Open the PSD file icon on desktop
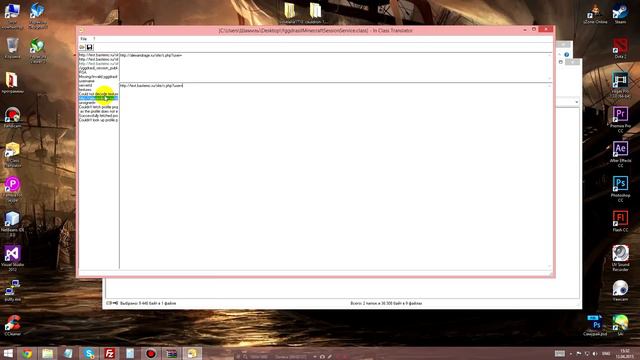Viewport: 640px width, 360px height. pos(595,325)
